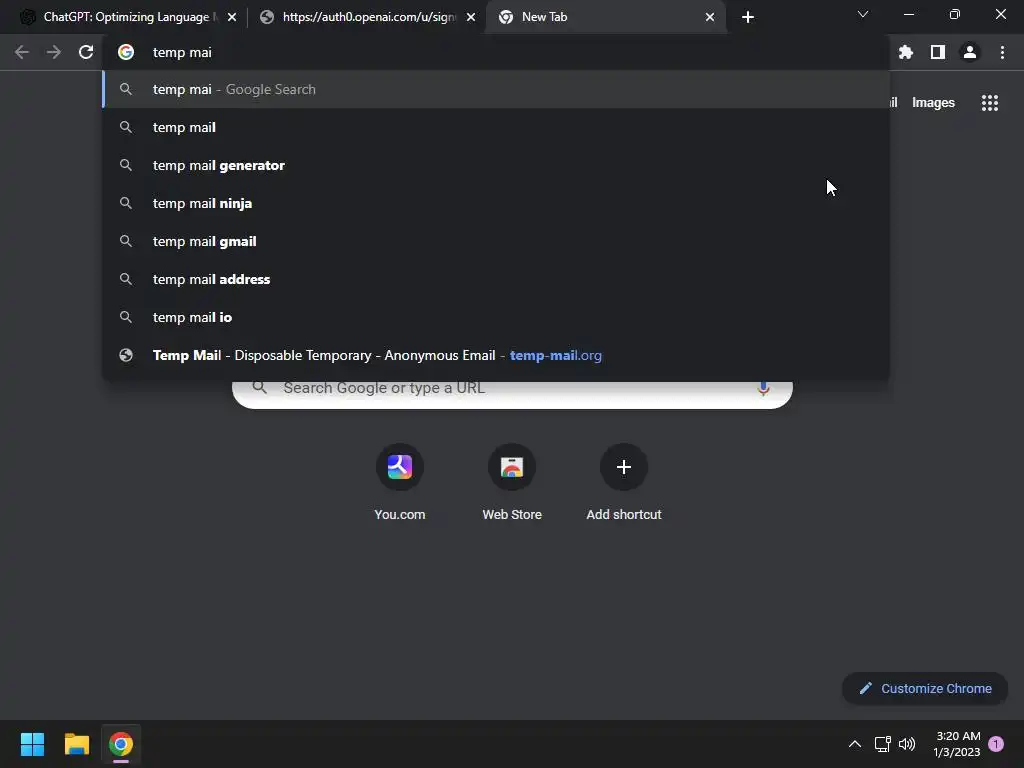
Task: Open the Web Store shortcut
Action: pyautogui.click(x=512, y=482)
